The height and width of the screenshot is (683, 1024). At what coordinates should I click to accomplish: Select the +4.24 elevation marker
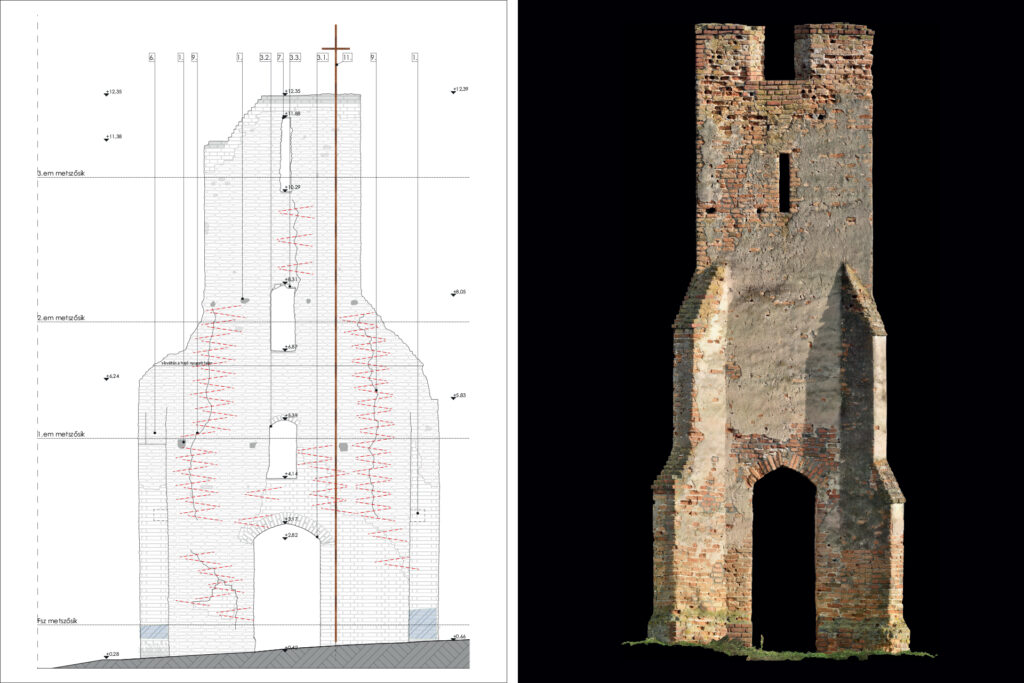coord(111,377)
